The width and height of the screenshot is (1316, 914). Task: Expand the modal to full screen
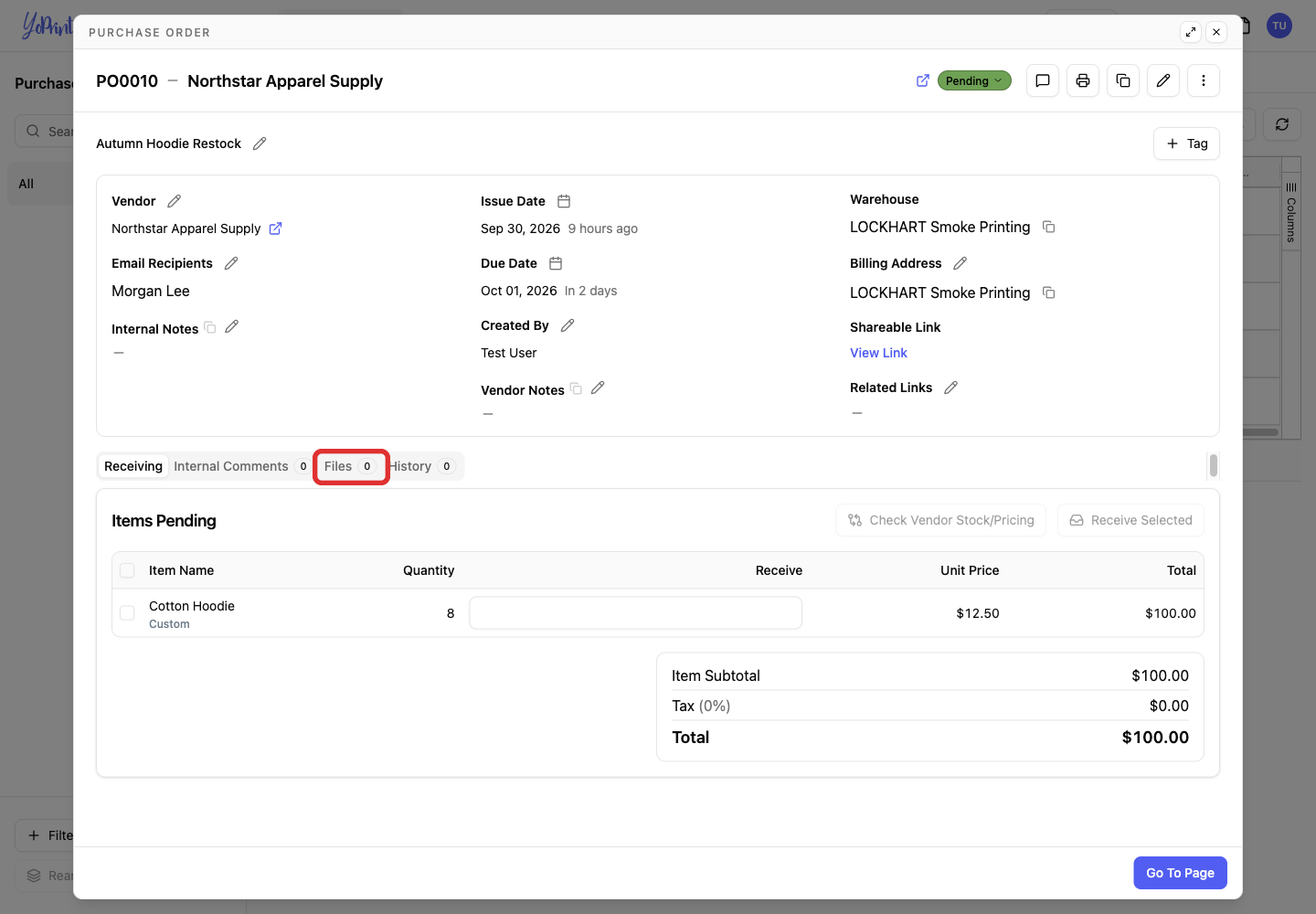[x=1191, y=32]
